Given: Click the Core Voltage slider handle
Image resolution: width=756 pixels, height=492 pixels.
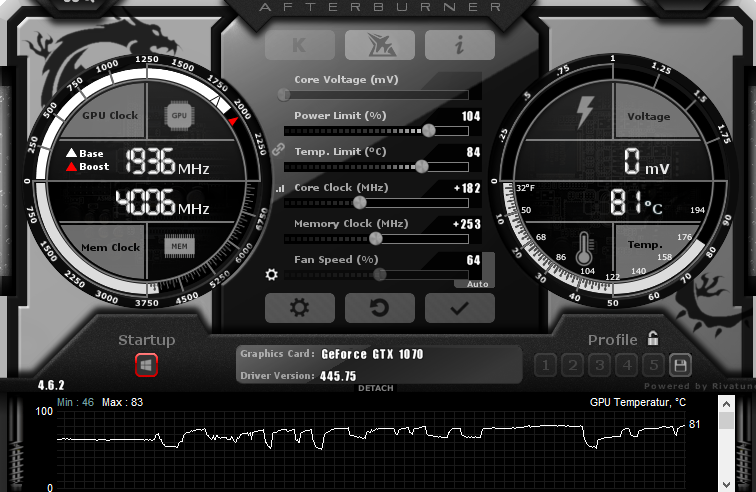Looking at the screenshot, I should click(284, 95).
